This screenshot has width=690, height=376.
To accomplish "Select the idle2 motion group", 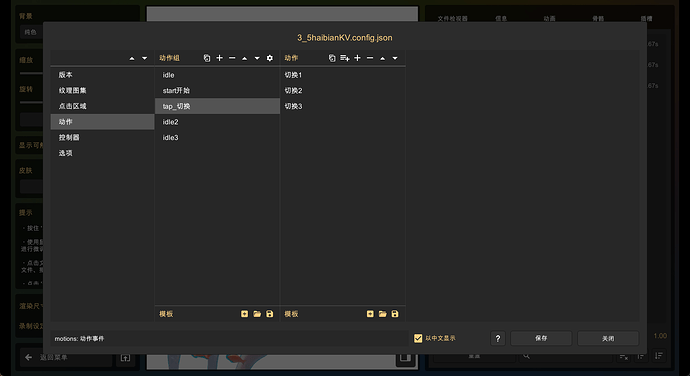I will click(x=217, y=122).
